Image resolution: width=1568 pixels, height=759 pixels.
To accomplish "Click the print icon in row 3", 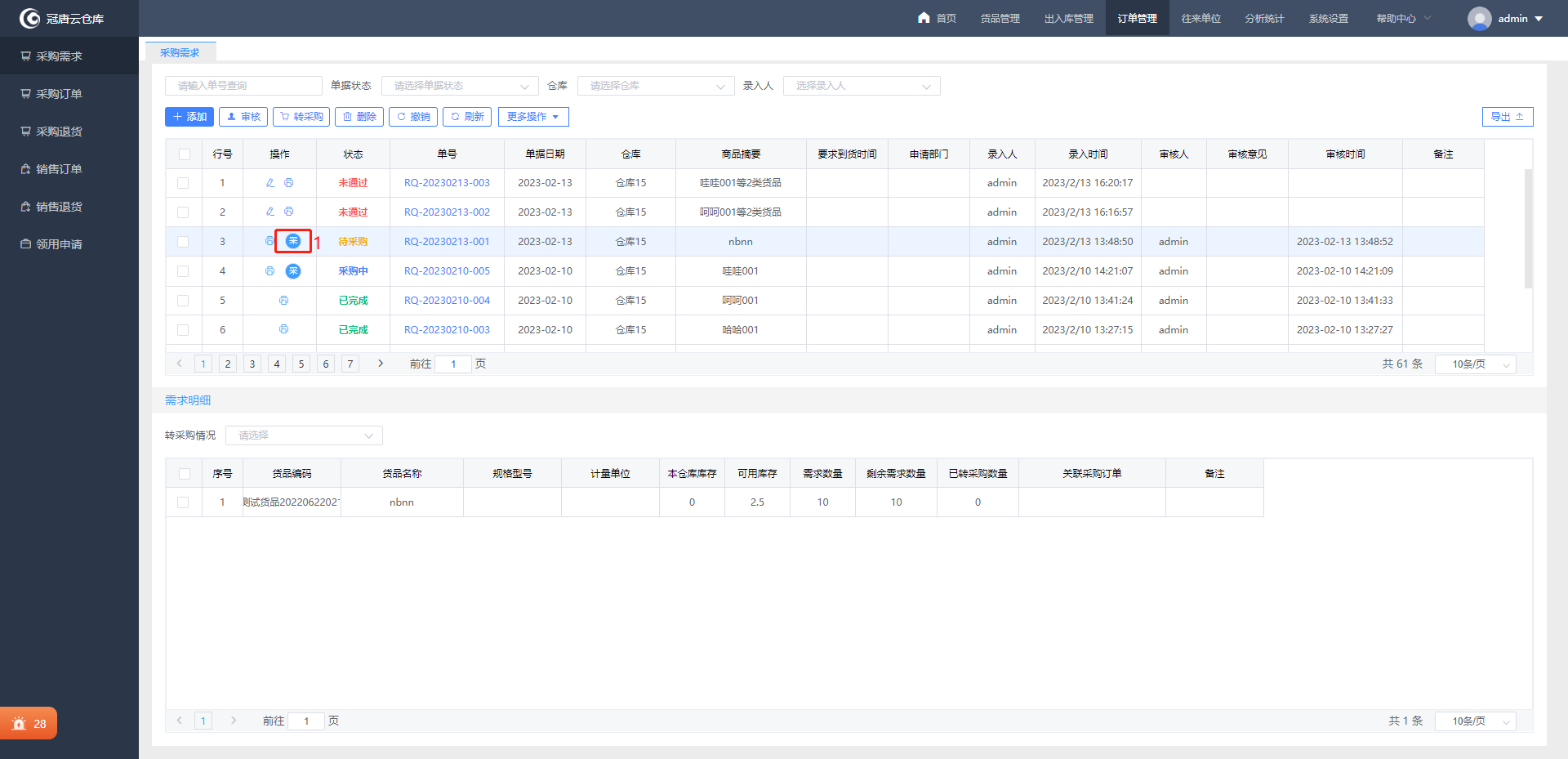I will [269, 241].
